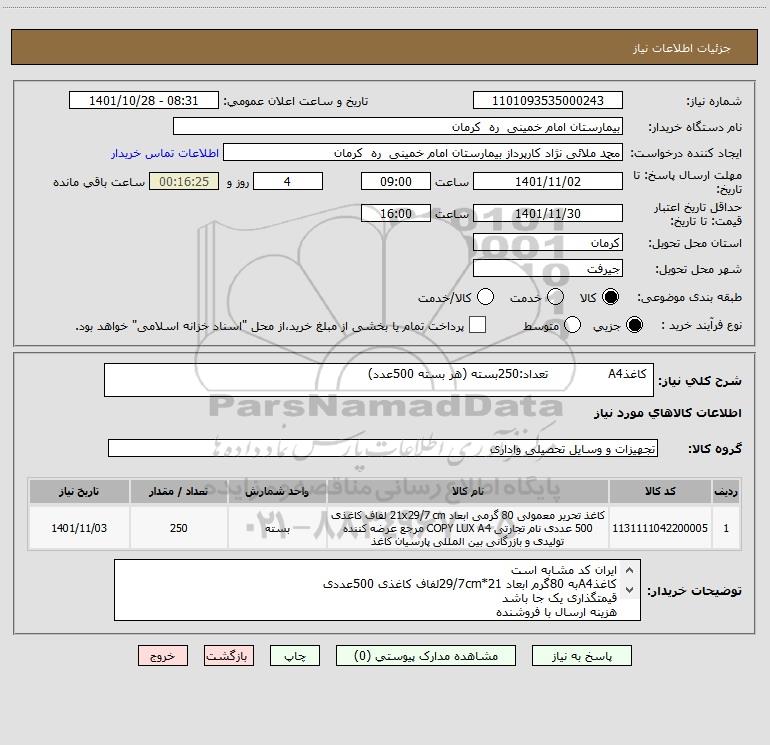
Task: Click the COPY LUX A4 item name cell
Action: pyautogui.click(x=468, y=528)
